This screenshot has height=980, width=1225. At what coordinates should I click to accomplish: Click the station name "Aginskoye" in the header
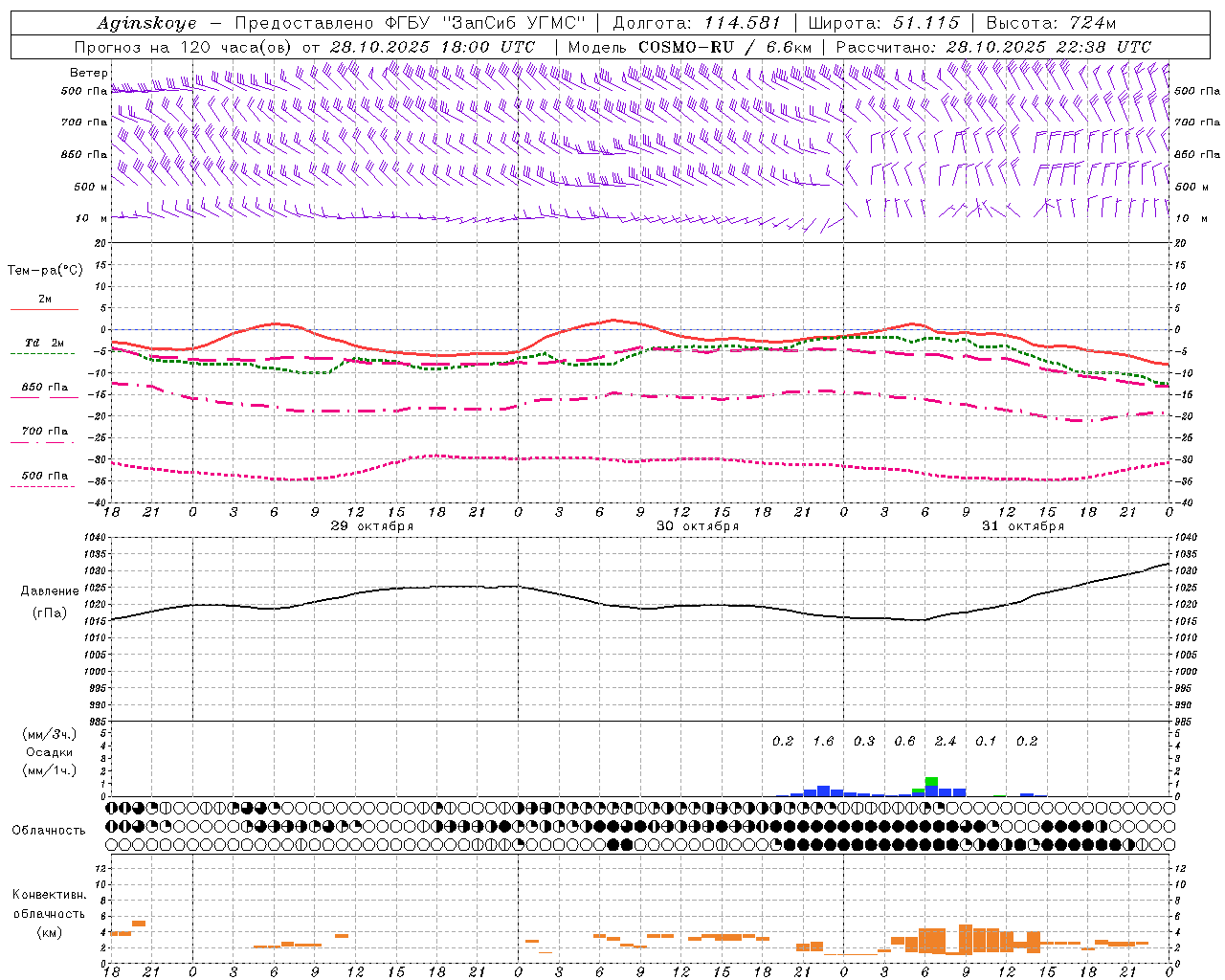click(x=146, y=23)
